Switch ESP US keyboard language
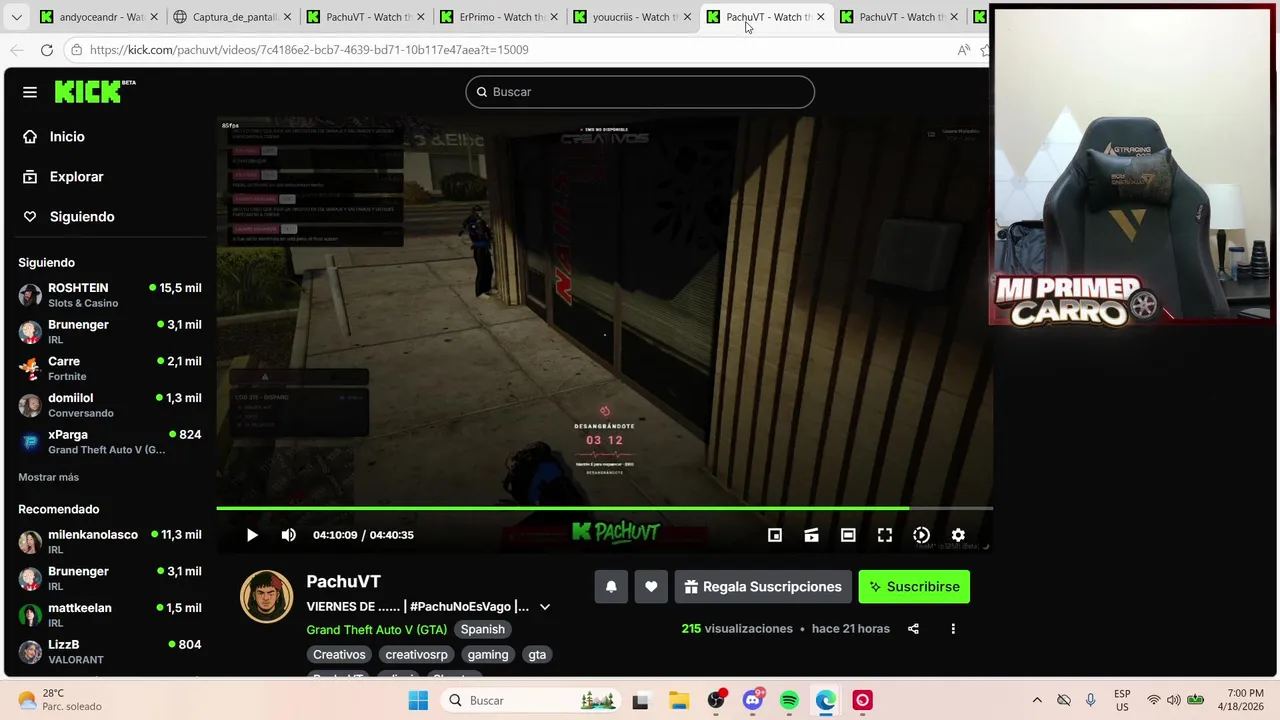 point(1122,700)
